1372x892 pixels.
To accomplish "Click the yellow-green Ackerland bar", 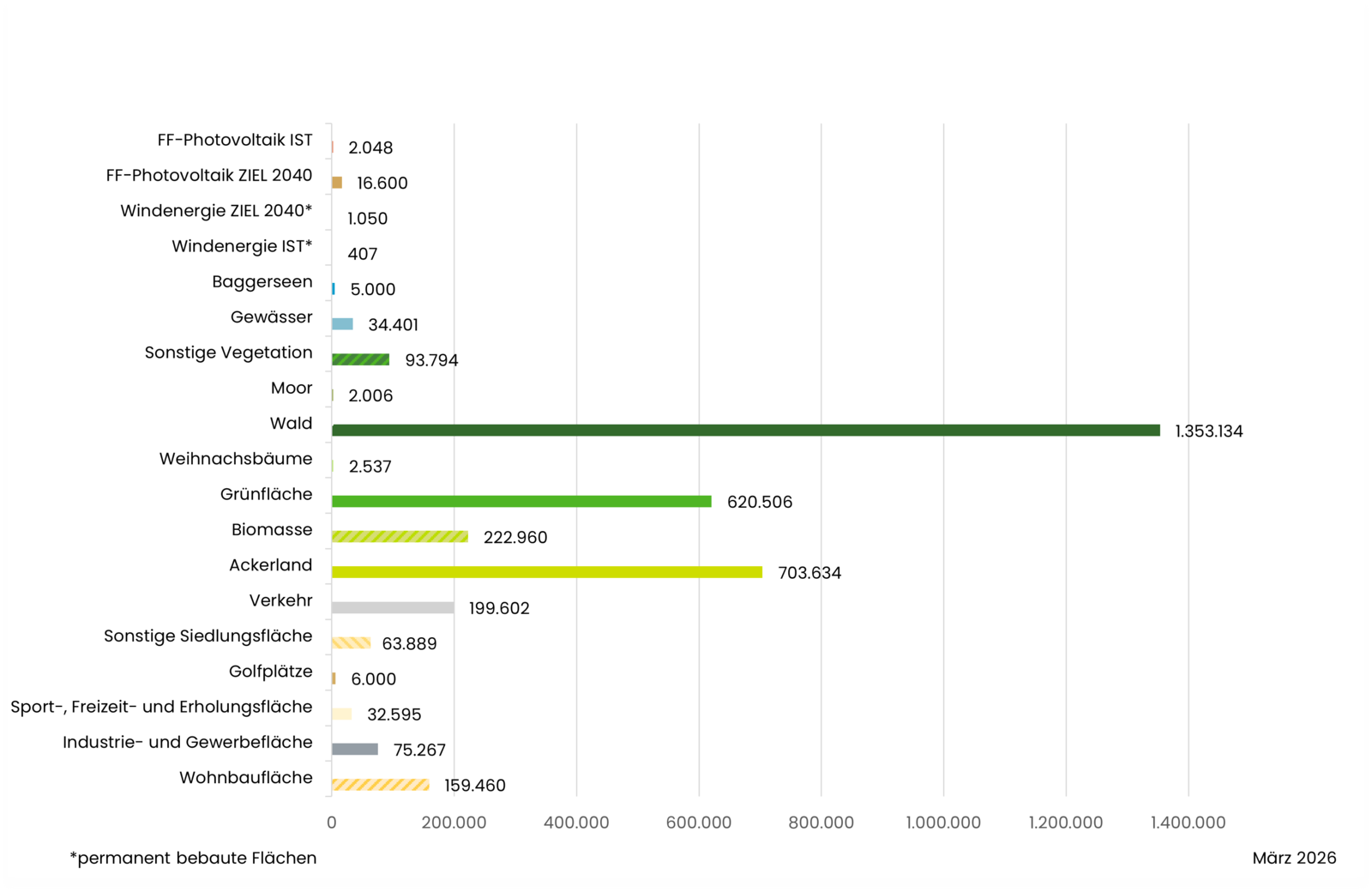I will point(546,572).
